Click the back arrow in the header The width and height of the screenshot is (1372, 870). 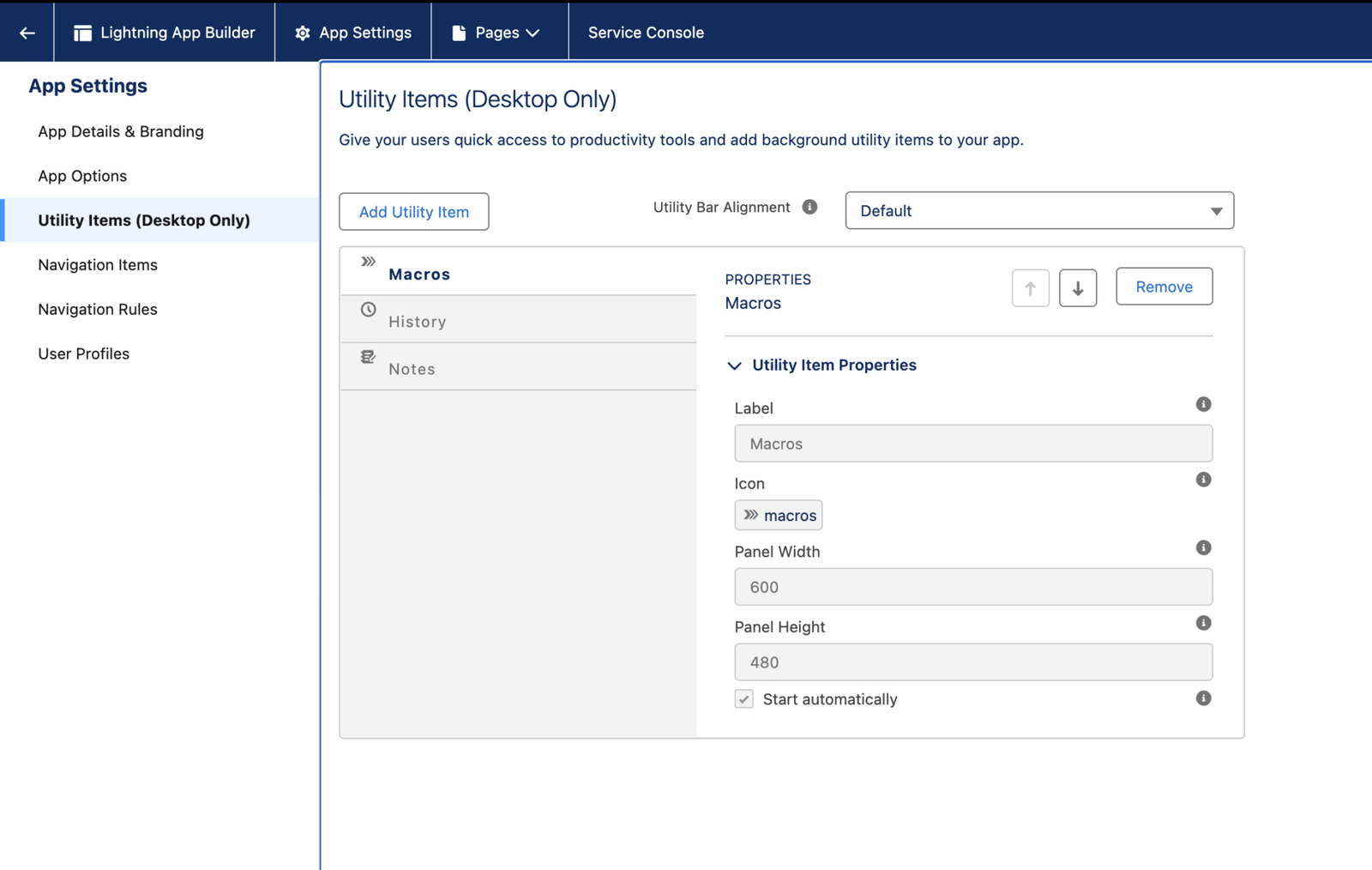click(26, 32)
